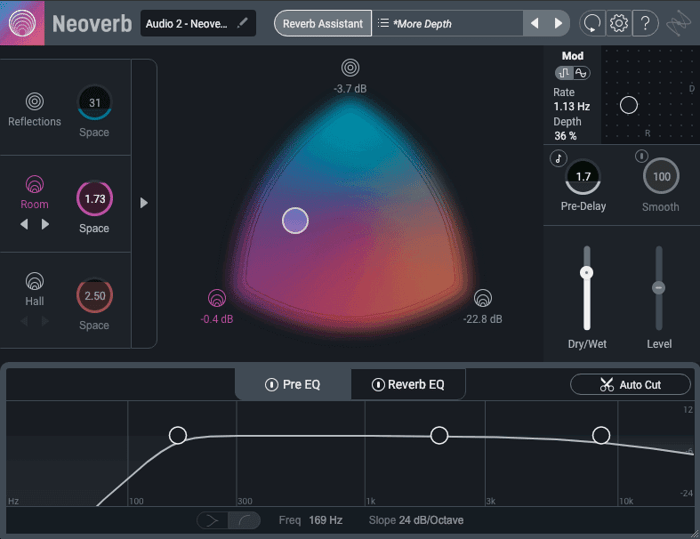Select the sine-wave modulation mode
This screenshot has height=539, width=700.
click(x=581, y=73)
